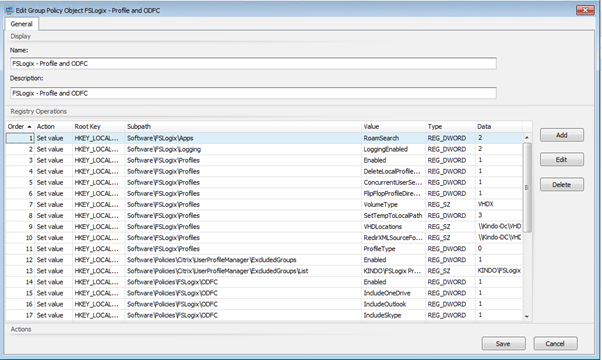This screenshot has height=360, width=602.
Task: Close the Edit Group Policy Object window
Action: point(585,10)
